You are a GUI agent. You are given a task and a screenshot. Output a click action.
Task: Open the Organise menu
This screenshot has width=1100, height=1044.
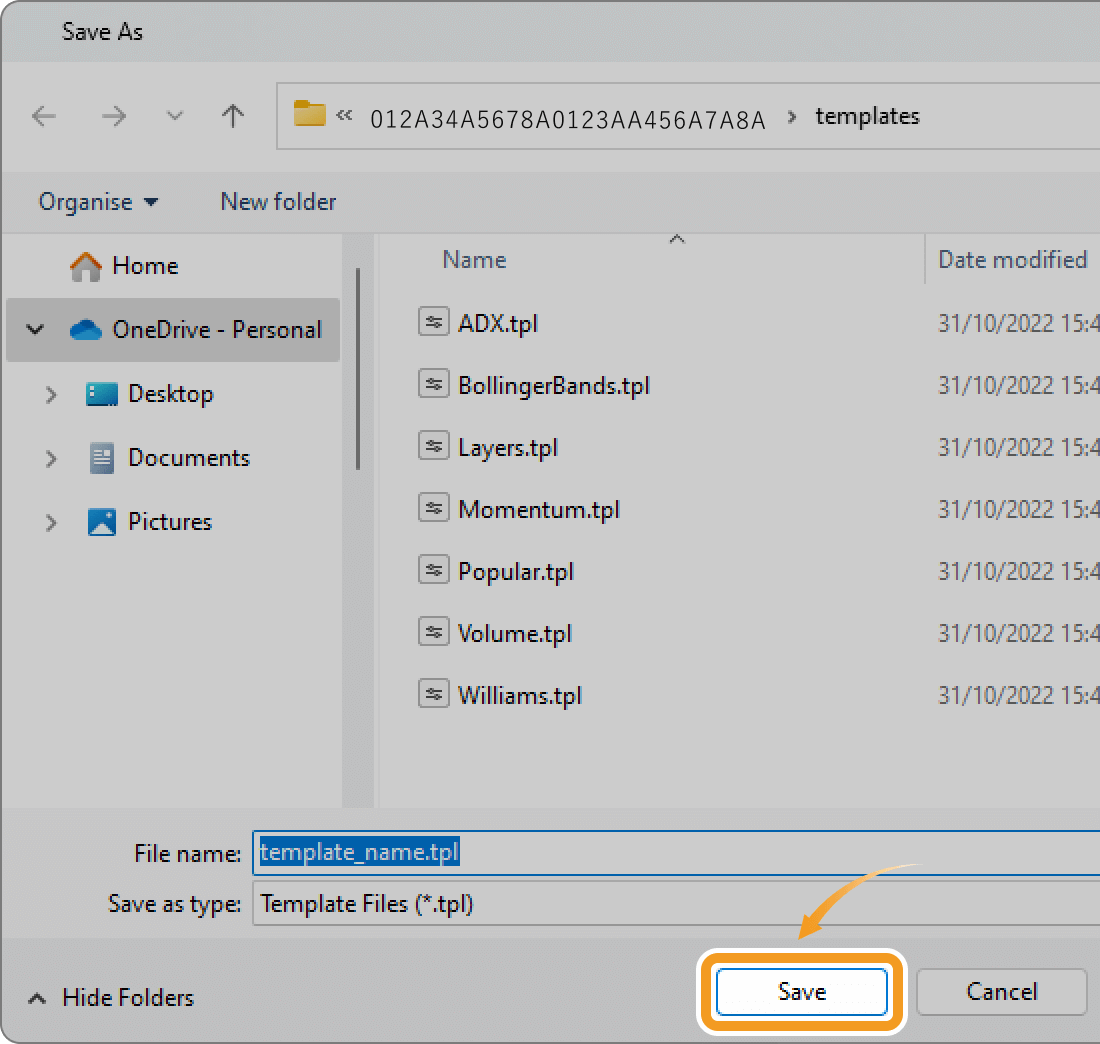98,202
